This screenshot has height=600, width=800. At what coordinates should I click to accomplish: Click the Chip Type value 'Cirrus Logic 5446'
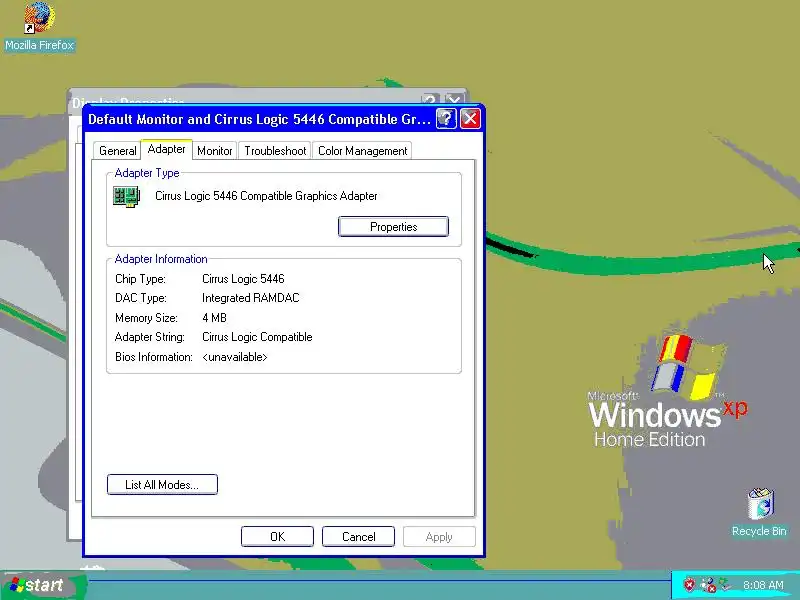pyautogui.click(x=243, y=279)
